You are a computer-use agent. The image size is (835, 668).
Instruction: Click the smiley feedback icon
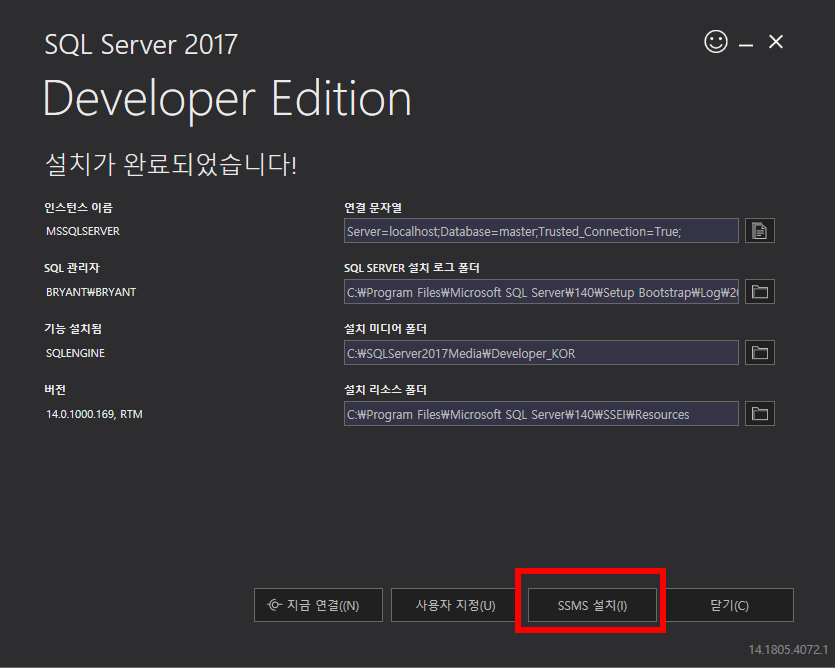pyautogui.click(x=716, y=42)
